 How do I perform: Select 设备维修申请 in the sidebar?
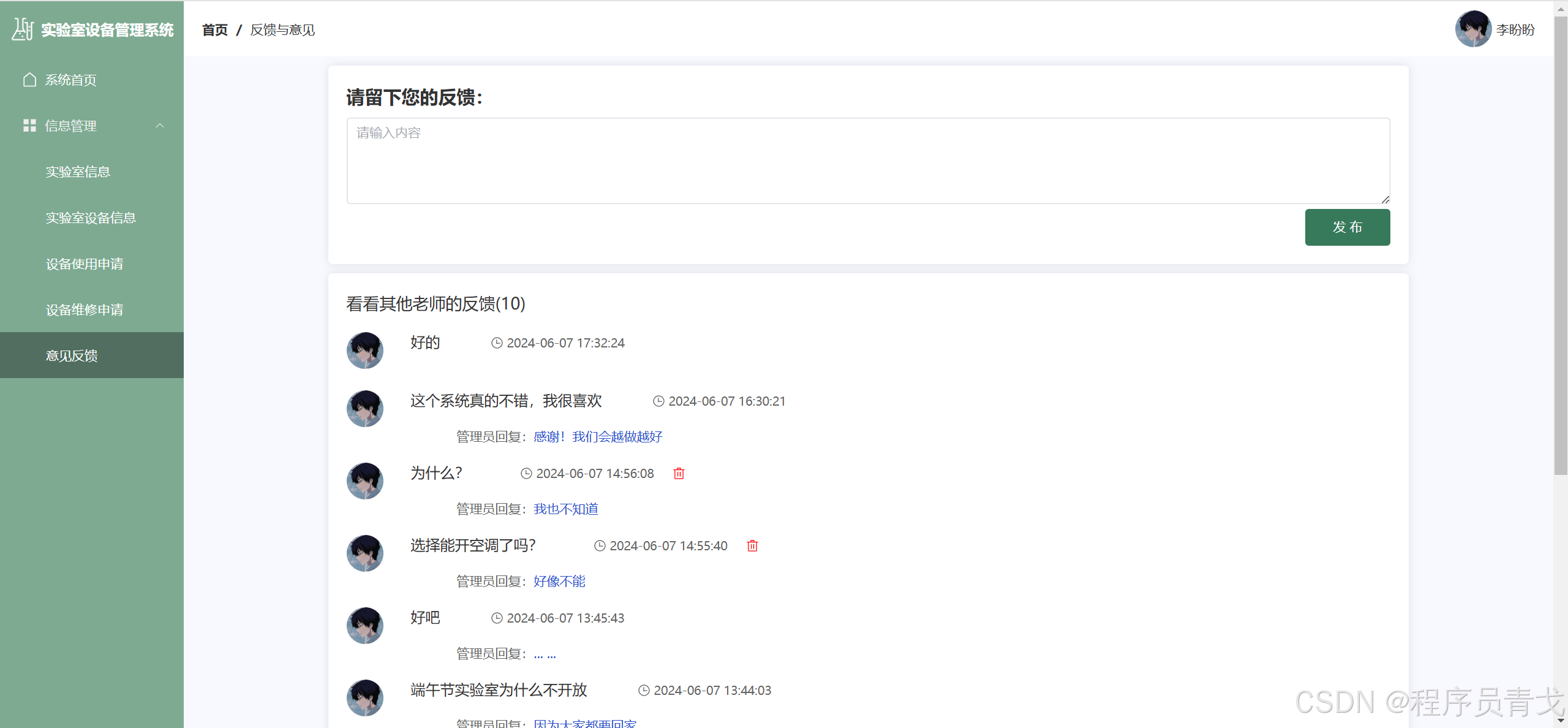85,309
